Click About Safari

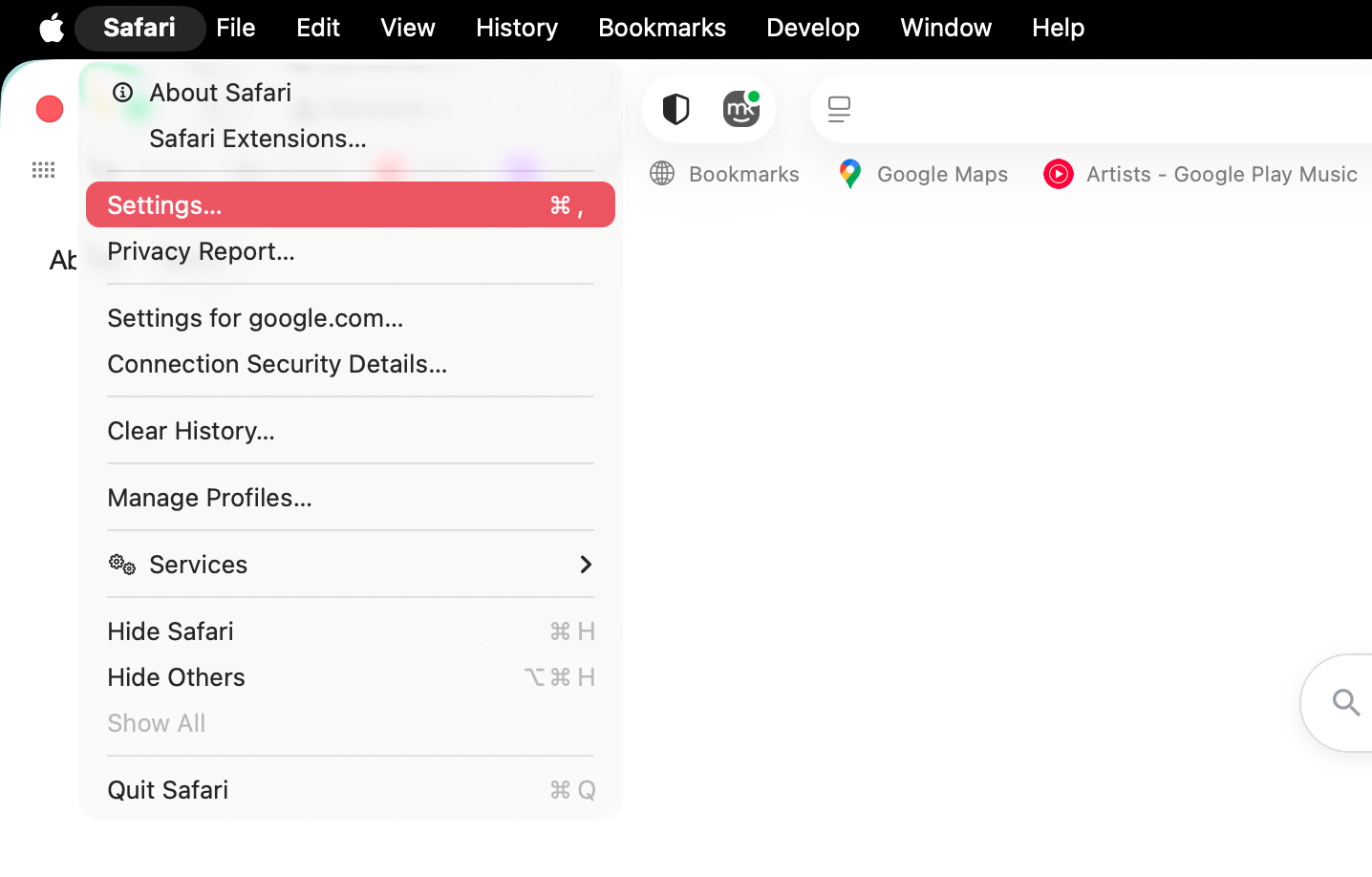(220, 93)
